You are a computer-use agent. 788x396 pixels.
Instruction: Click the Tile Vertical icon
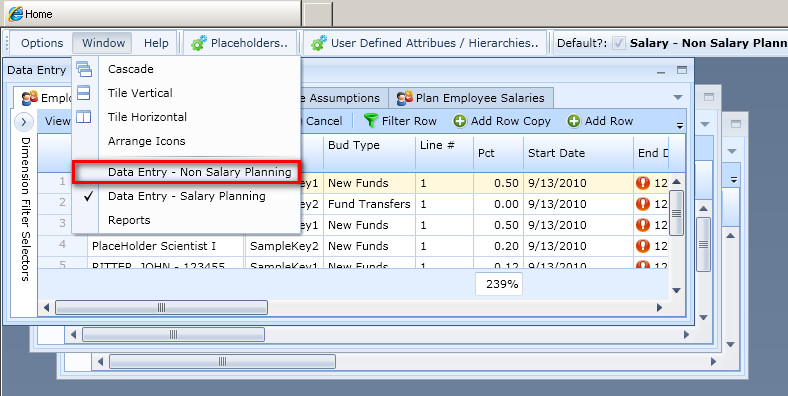click(x=83, y=92)
